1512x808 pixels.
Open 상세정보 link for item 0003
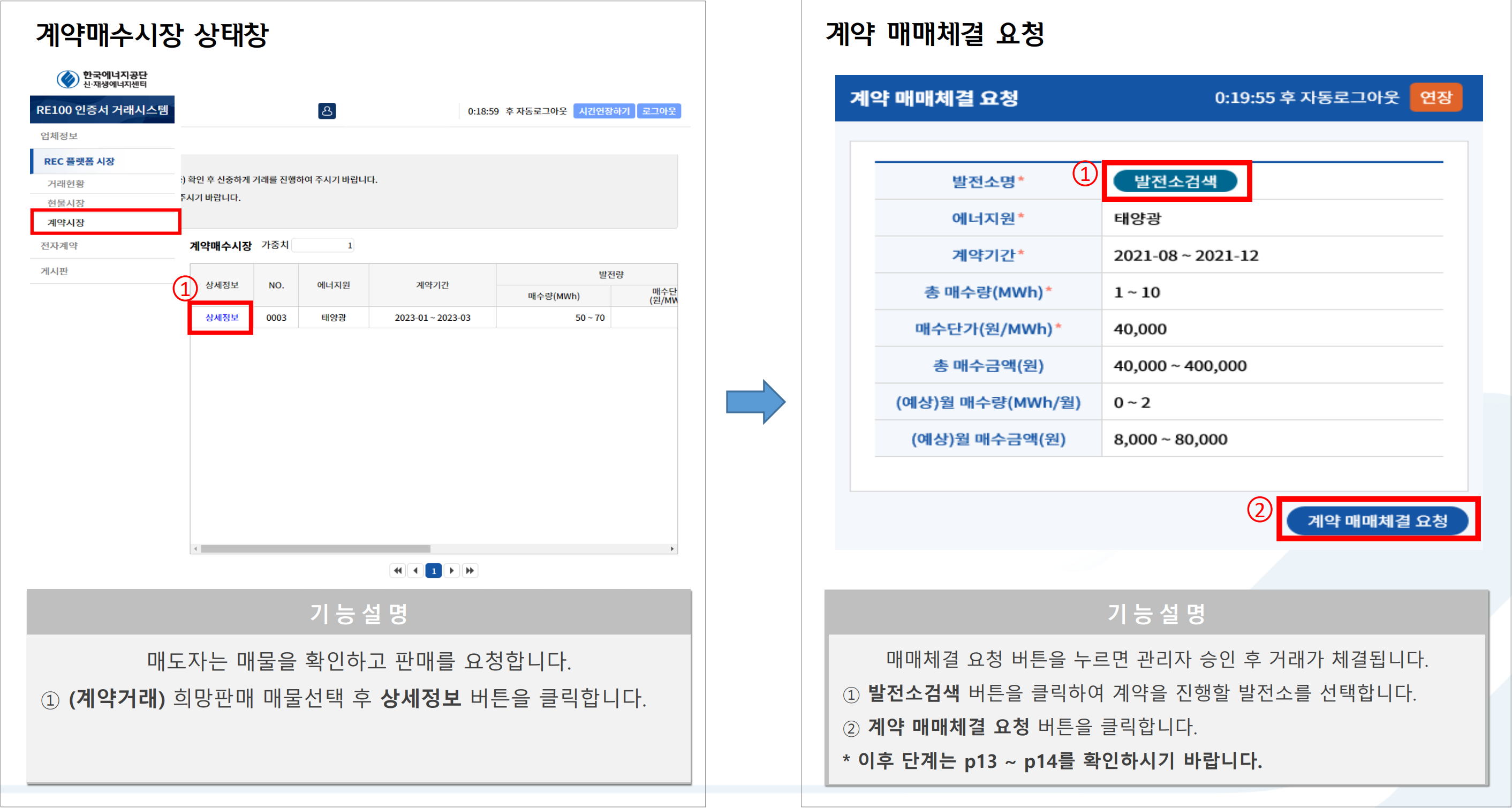click(x=221, y=318)
